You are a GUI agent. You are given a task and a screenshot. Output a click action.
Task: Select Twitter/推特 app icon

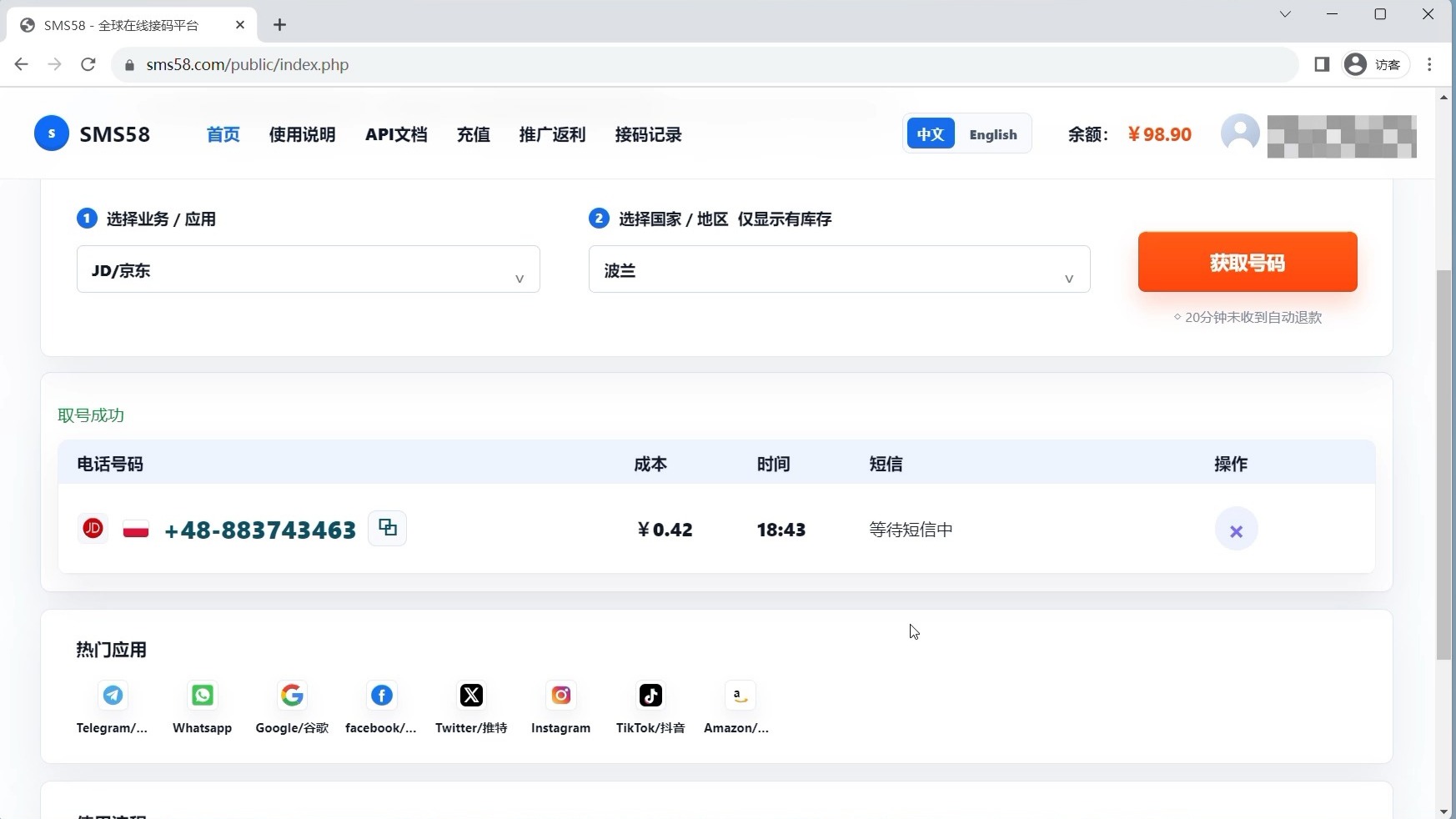point(471,695)
